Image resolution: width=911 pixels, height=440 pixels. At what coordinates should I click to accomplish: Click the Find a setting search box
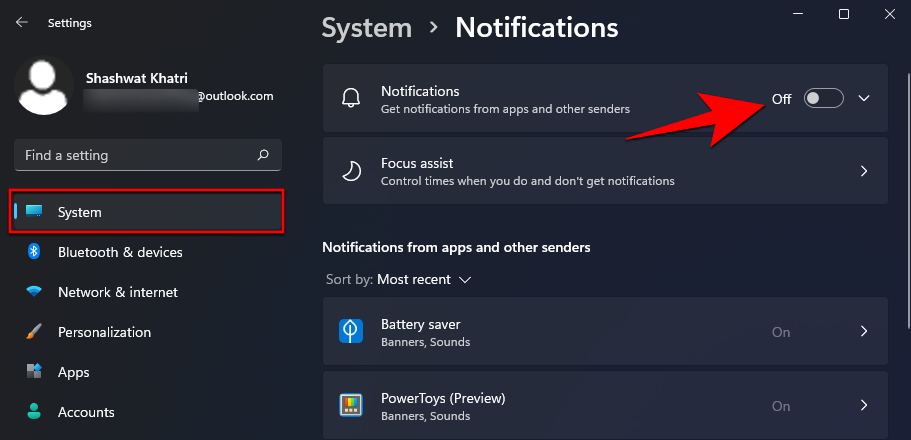click(x=135, y=155)
